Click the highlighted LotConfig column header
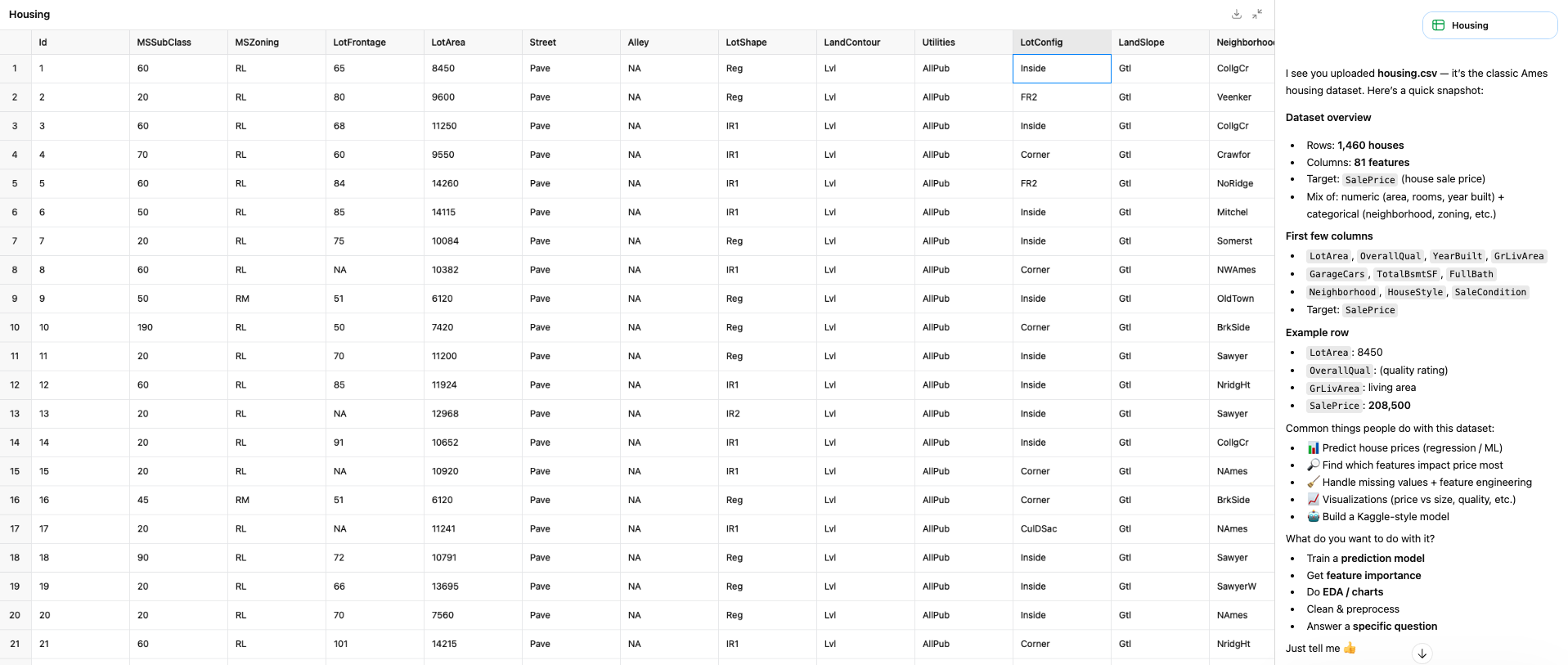 pos(1062,43)
